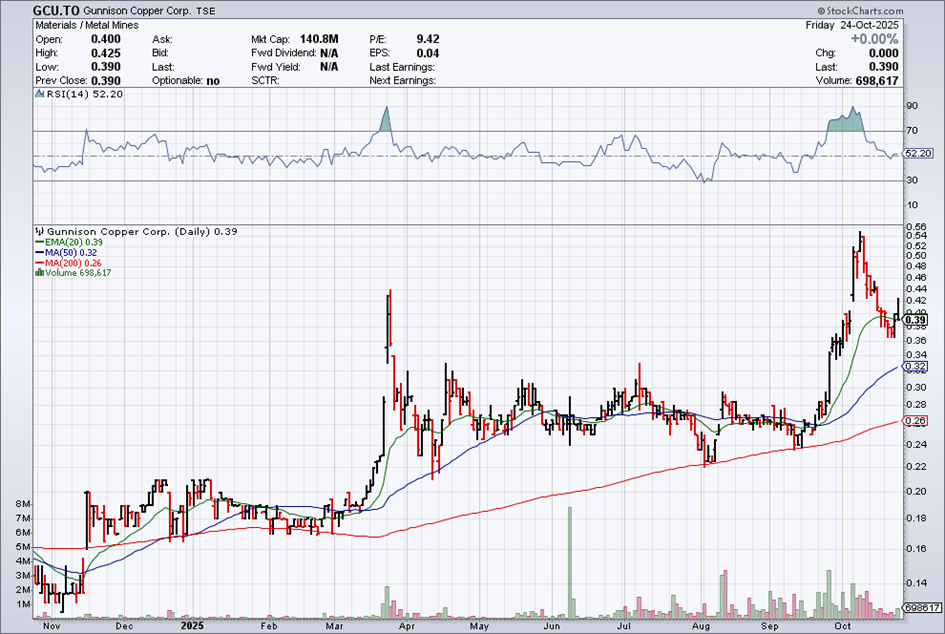
Task: Click the SCTR: label
Action: (x=265, y=81)
